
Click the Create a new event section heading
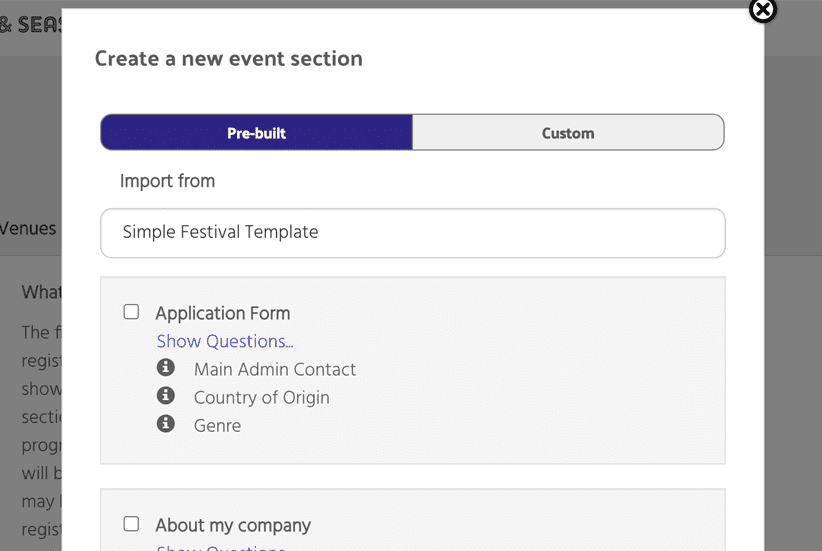[229, 59]
